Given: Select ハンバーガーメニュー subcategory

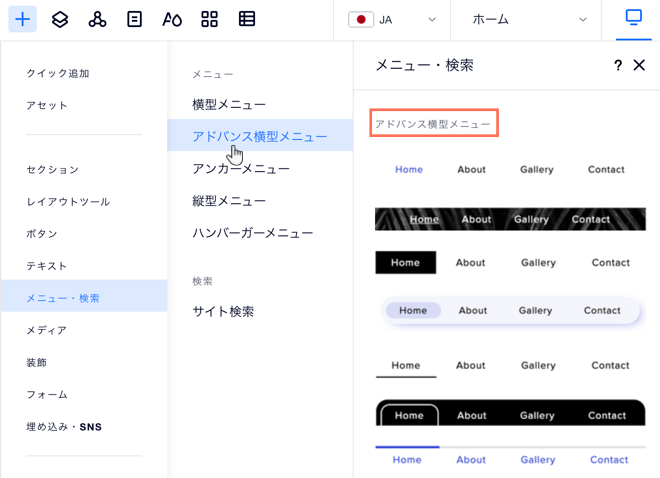Looking at the screenshot, I should click(x=253, y=233).
